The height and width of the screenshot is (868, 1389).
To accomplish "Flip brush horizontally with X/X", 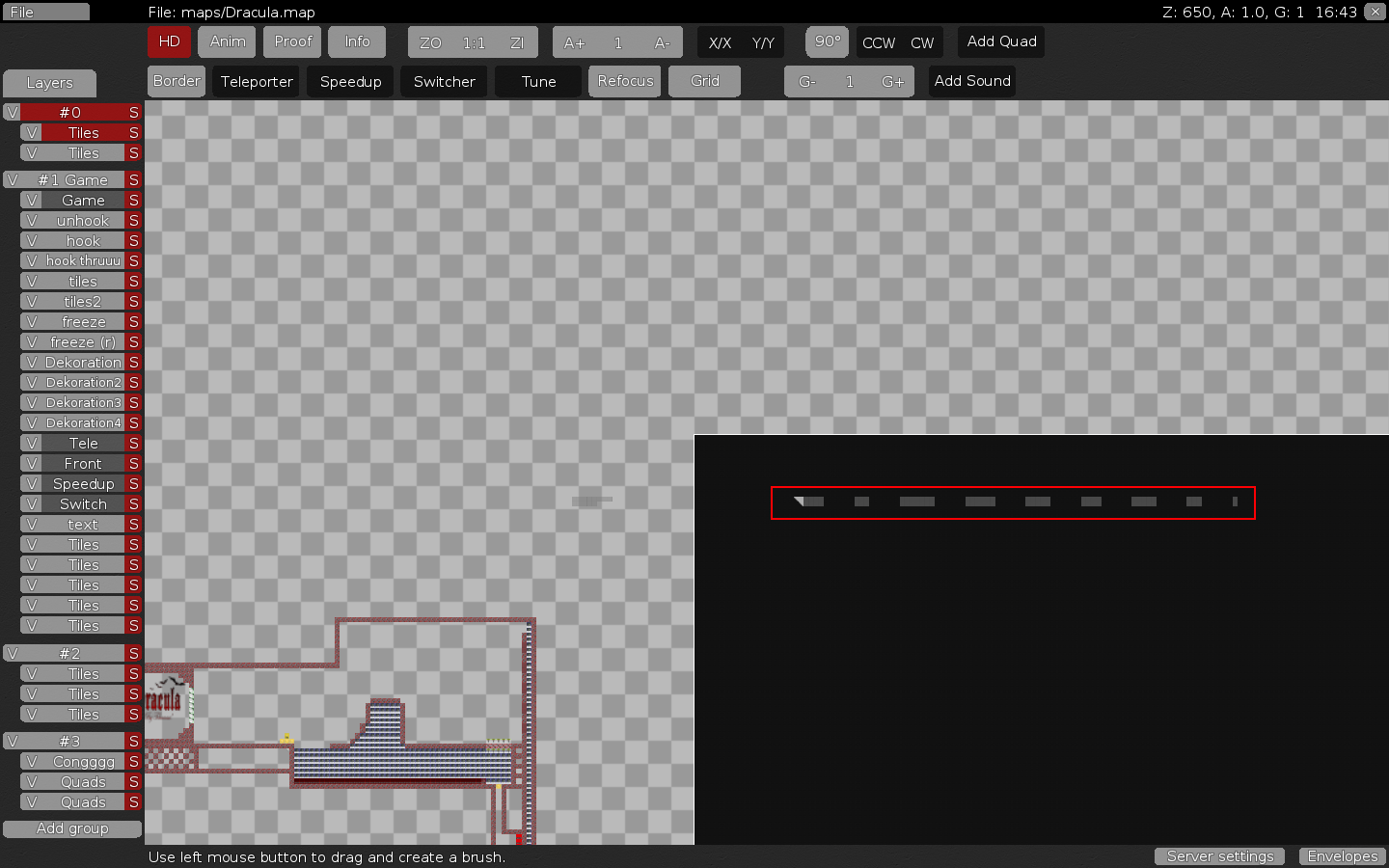I will pos(720,42).
